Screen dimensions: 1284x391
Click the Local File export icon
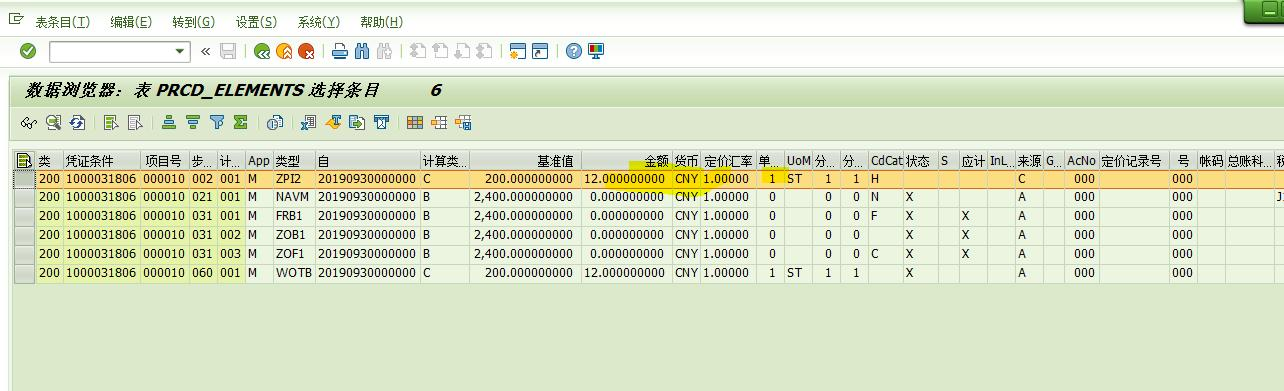click(357, 122)
